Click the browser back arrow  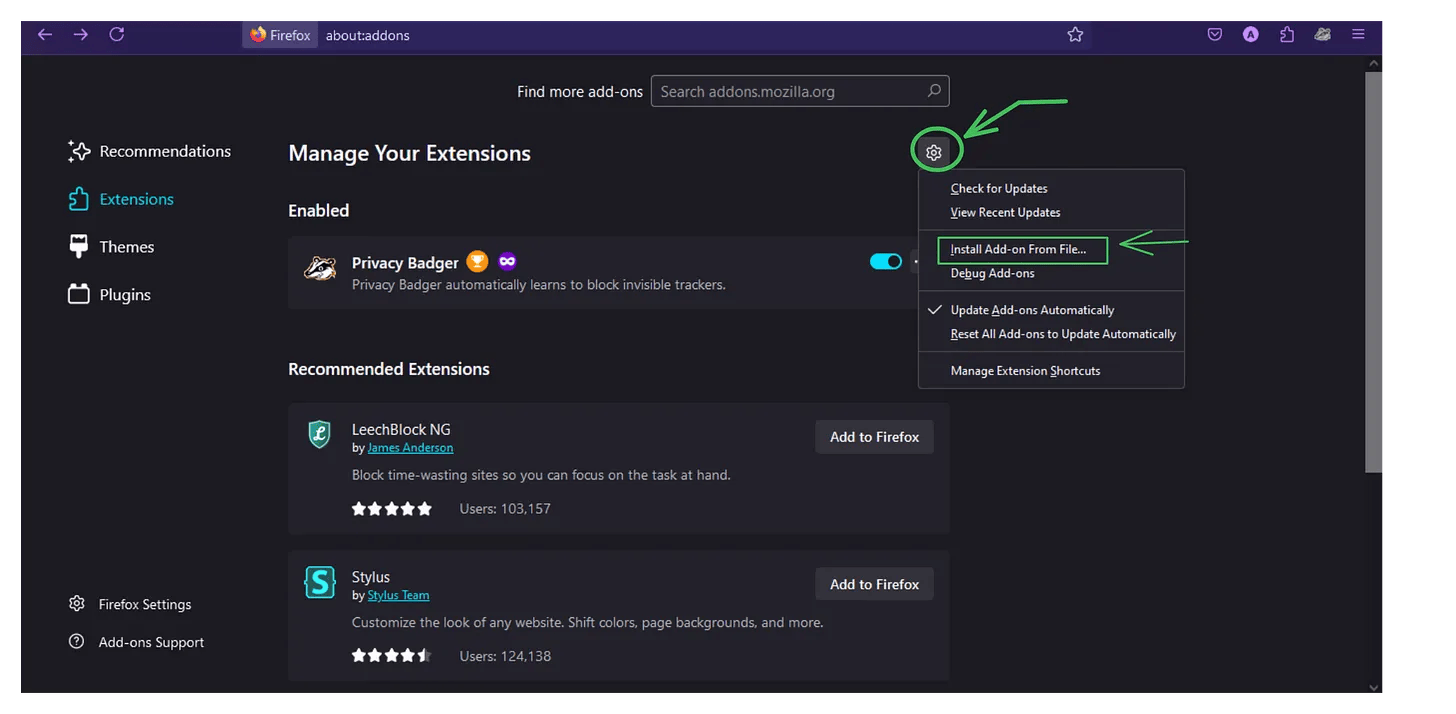coord(45,35)
